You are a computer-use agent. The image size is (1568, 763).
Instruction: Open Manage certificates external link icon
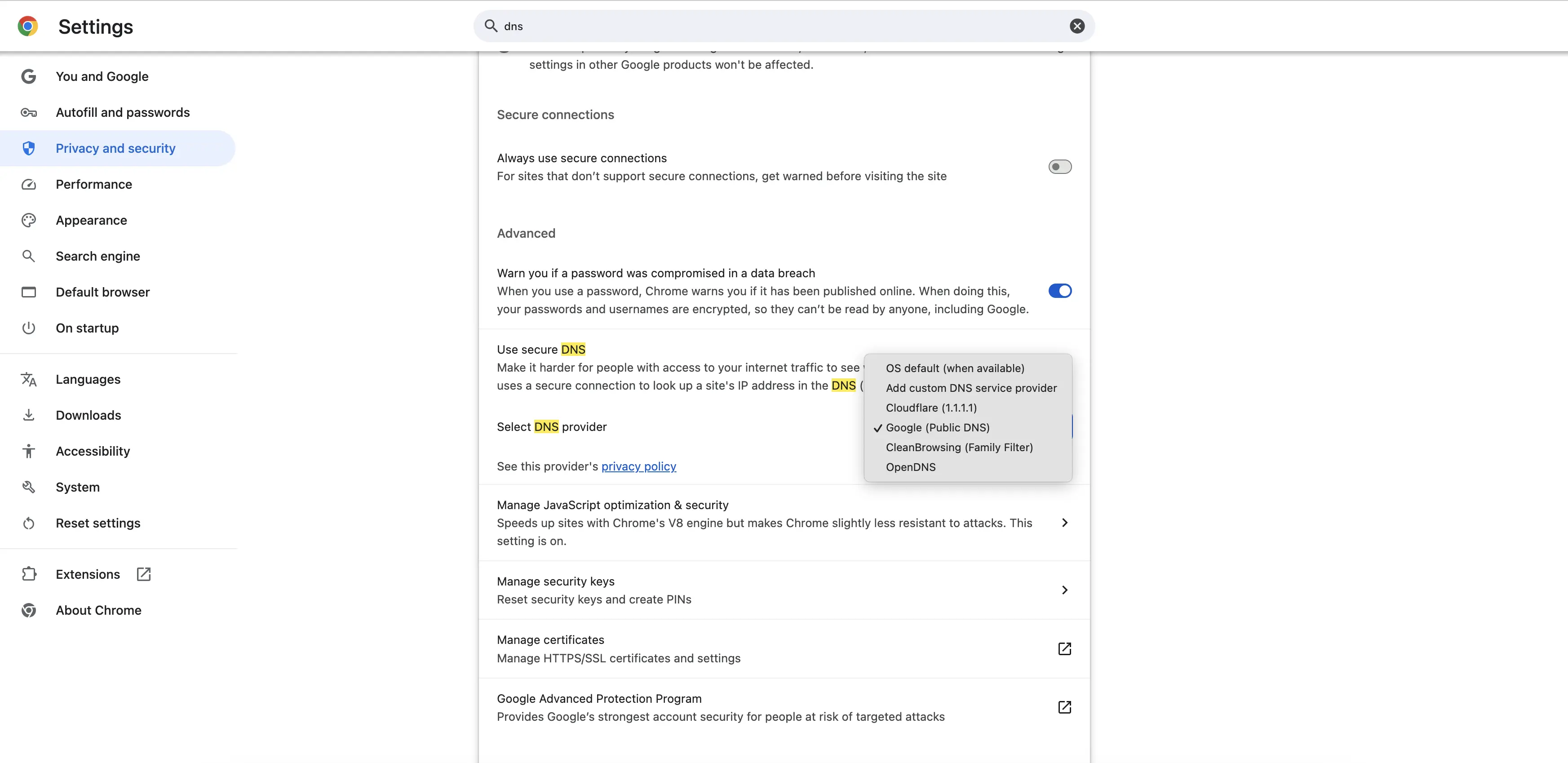pyautogui.click(x=1064, y=649)
